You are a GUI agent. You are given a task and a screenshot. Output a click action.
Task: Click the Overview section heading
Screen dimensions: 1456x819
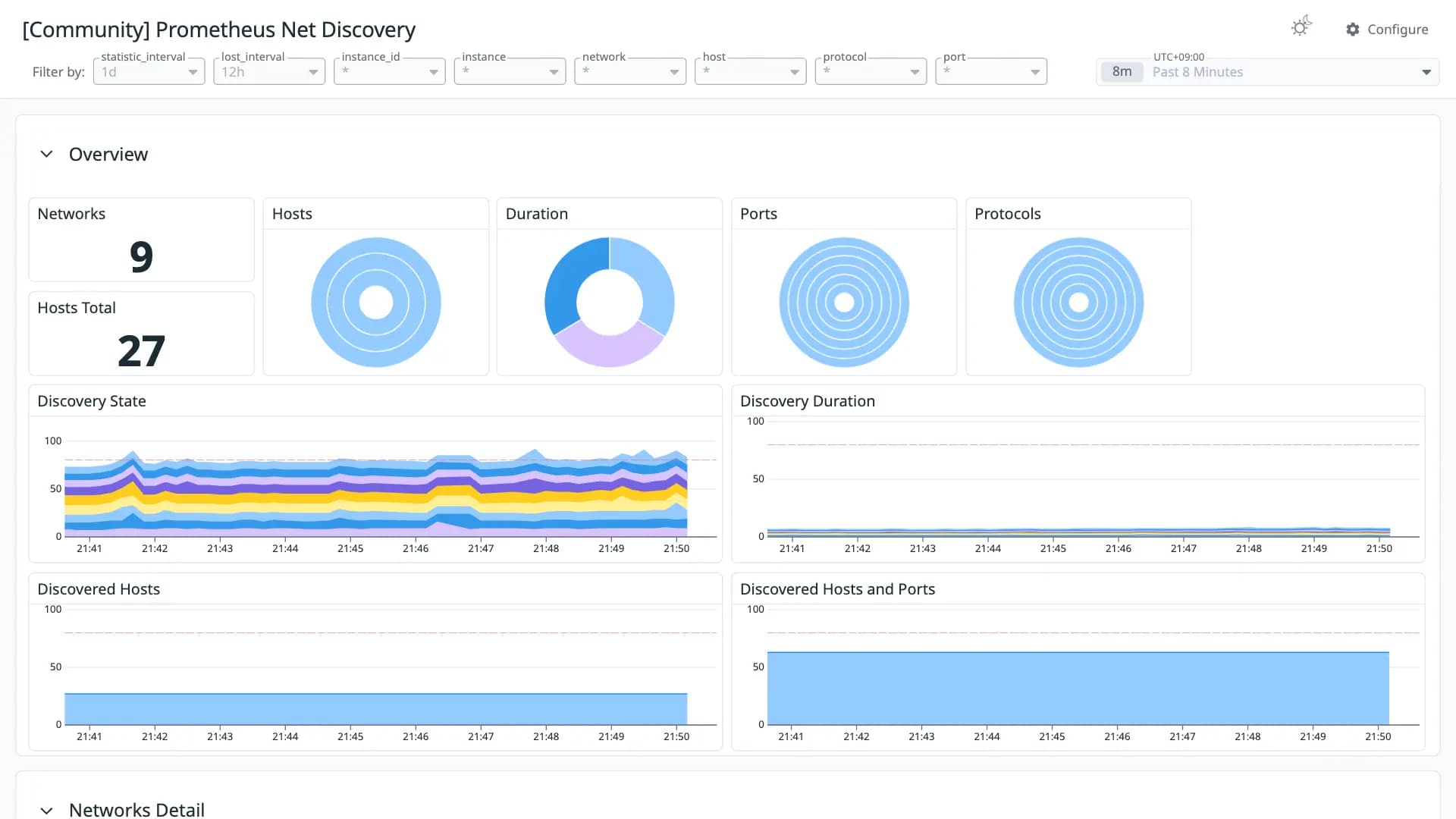[108, 154]
